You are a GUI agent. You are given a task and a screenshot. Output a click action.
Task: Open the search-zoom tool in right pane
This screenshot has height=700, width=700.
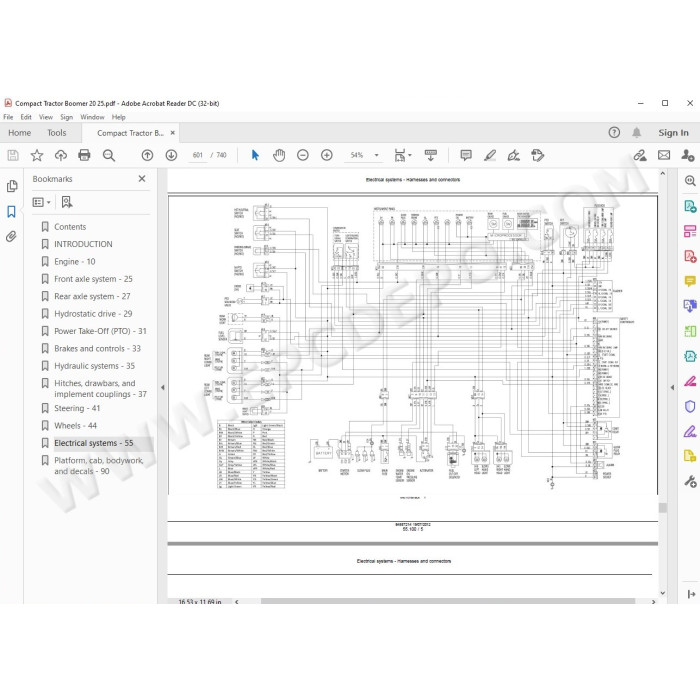(690, 181)
